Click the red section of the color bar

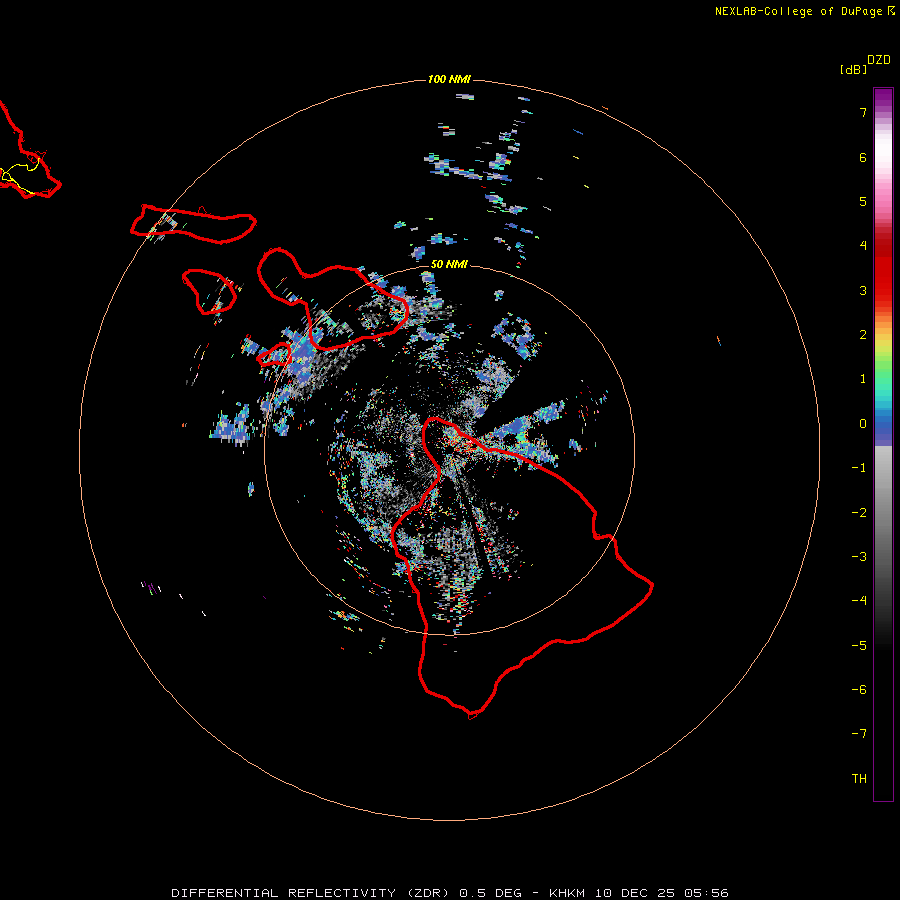coord(883,269)
